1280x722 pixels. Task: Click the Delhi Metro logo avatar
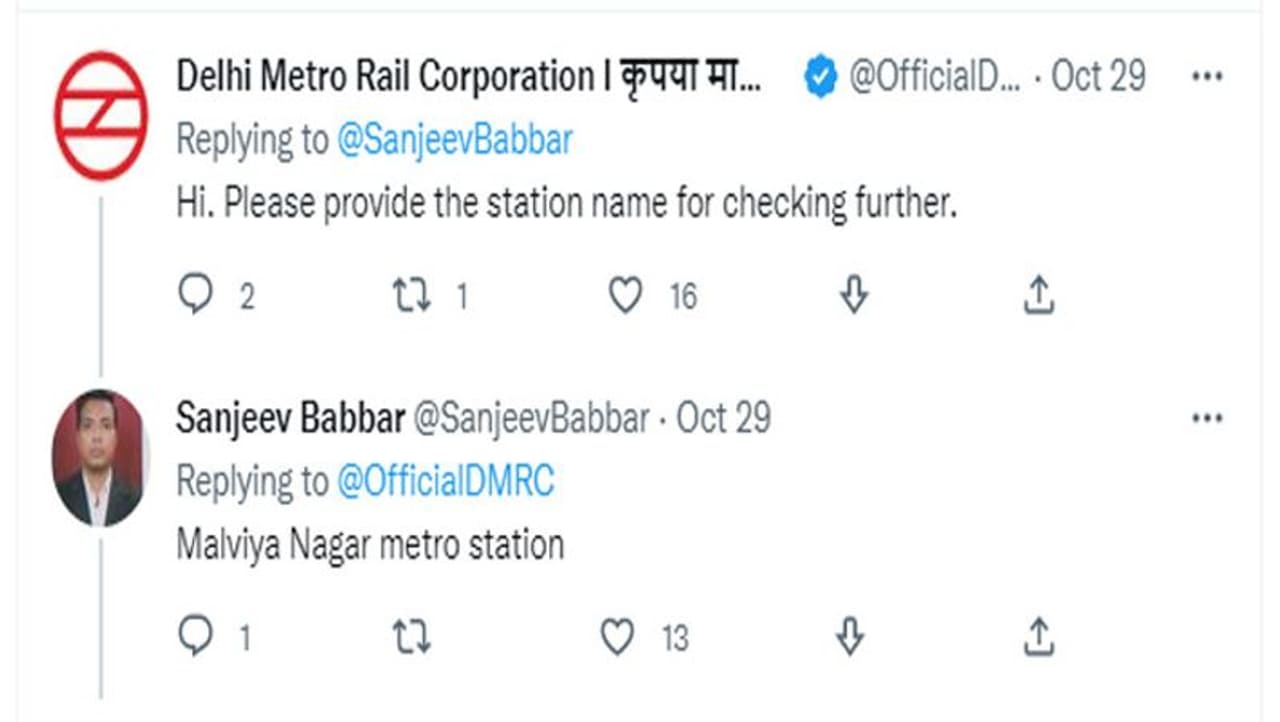100,115
